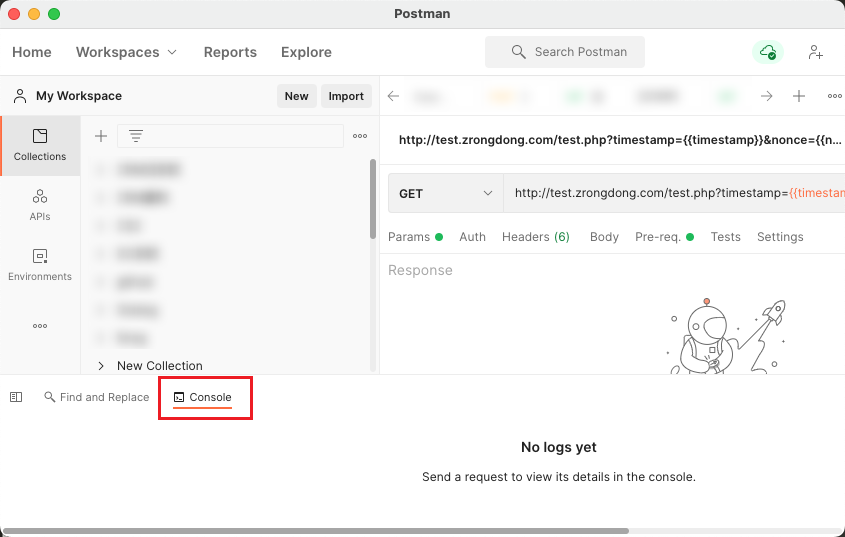Image resolution: width=845 pixels, height=537 pixels.
Task: Click the collections list vertical scrollbar
Action: pos(373,198)
